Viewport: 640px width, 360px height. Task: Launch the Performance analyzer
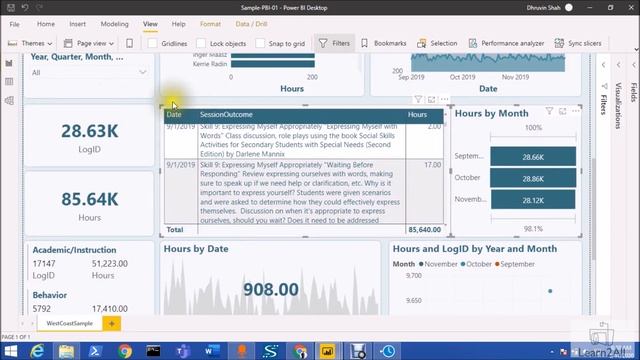click(x=507, y=43)
